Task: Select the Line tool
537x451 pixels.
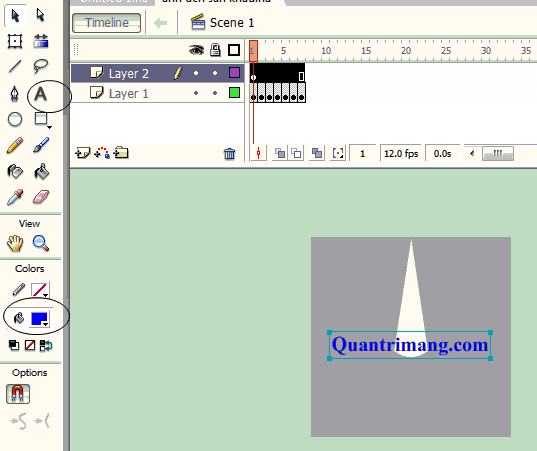Action: [15, 66]
